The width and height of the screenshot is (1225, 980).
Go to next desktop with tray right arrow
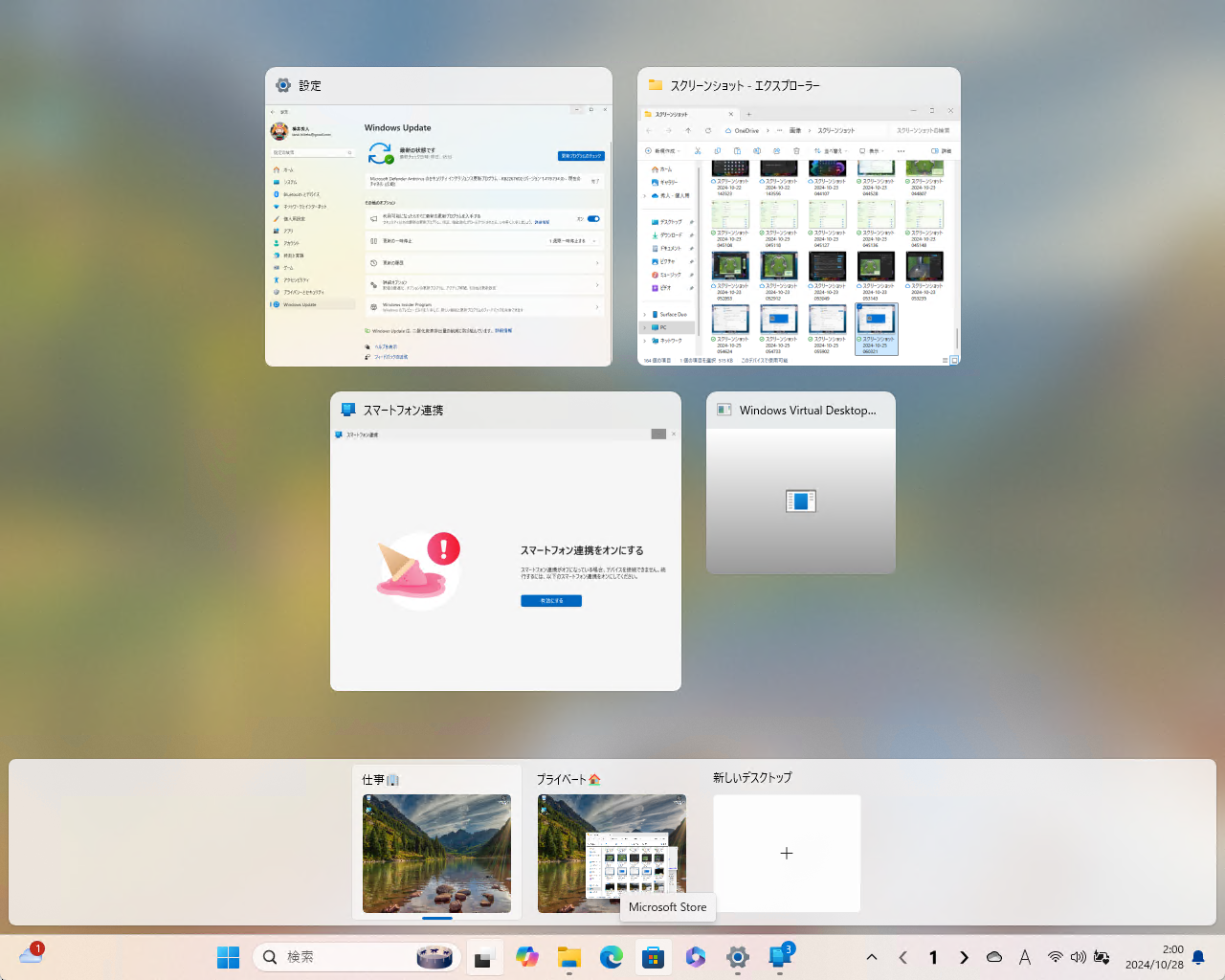coord(964,957)
